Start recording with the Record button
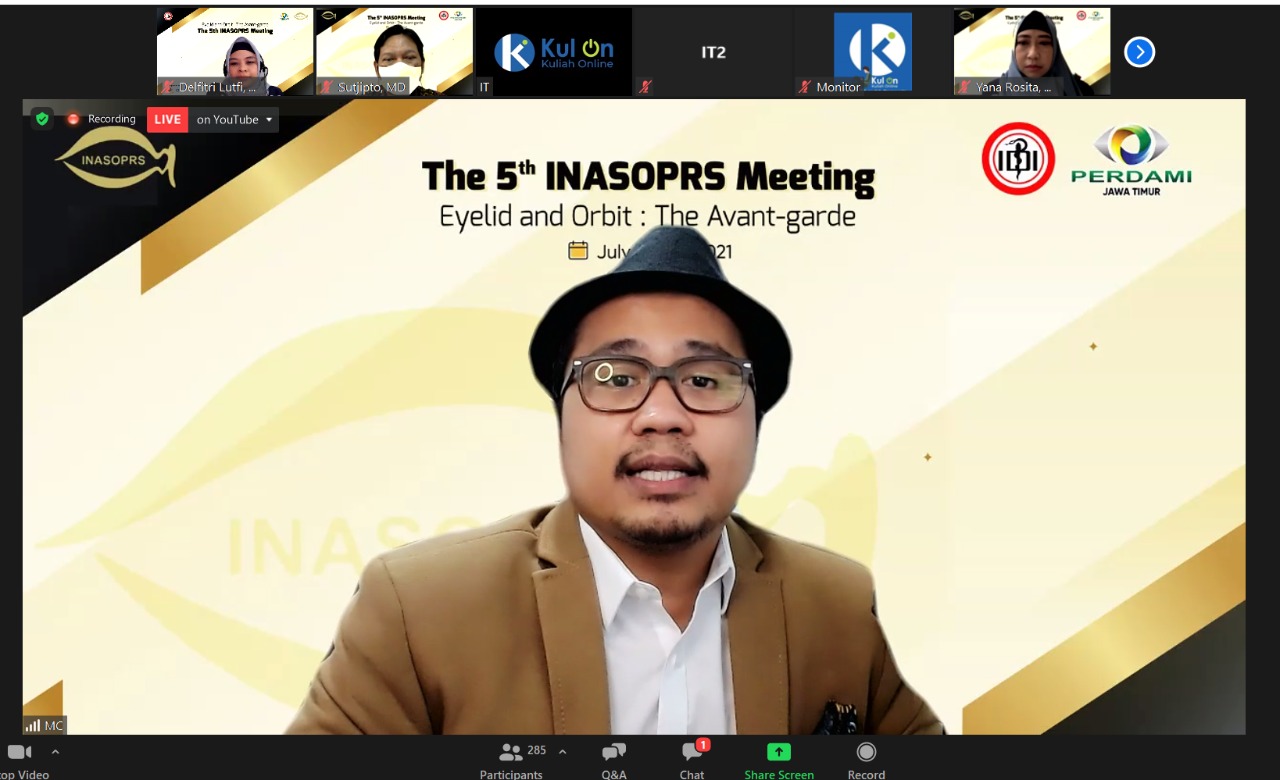The width and height of the screenshot is (1280, 780). click(x=866, y=761)
